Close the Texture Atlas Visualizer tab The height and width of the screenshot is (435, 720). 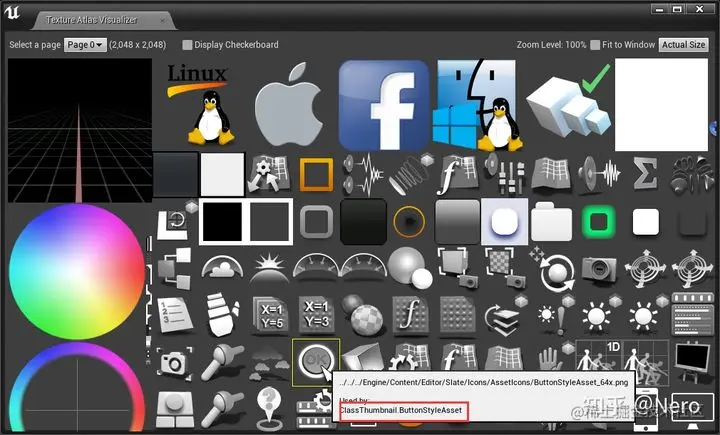(x=162, y=20)
